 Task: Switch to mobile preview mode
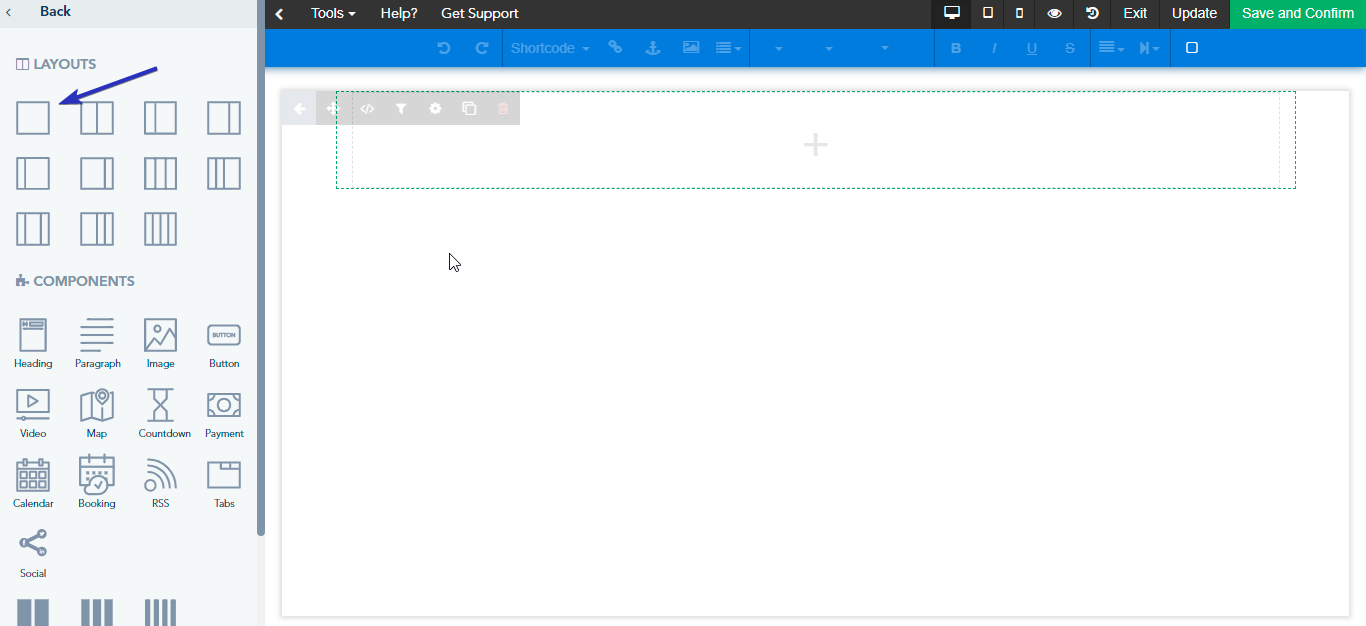click(x=1019, y=14)
